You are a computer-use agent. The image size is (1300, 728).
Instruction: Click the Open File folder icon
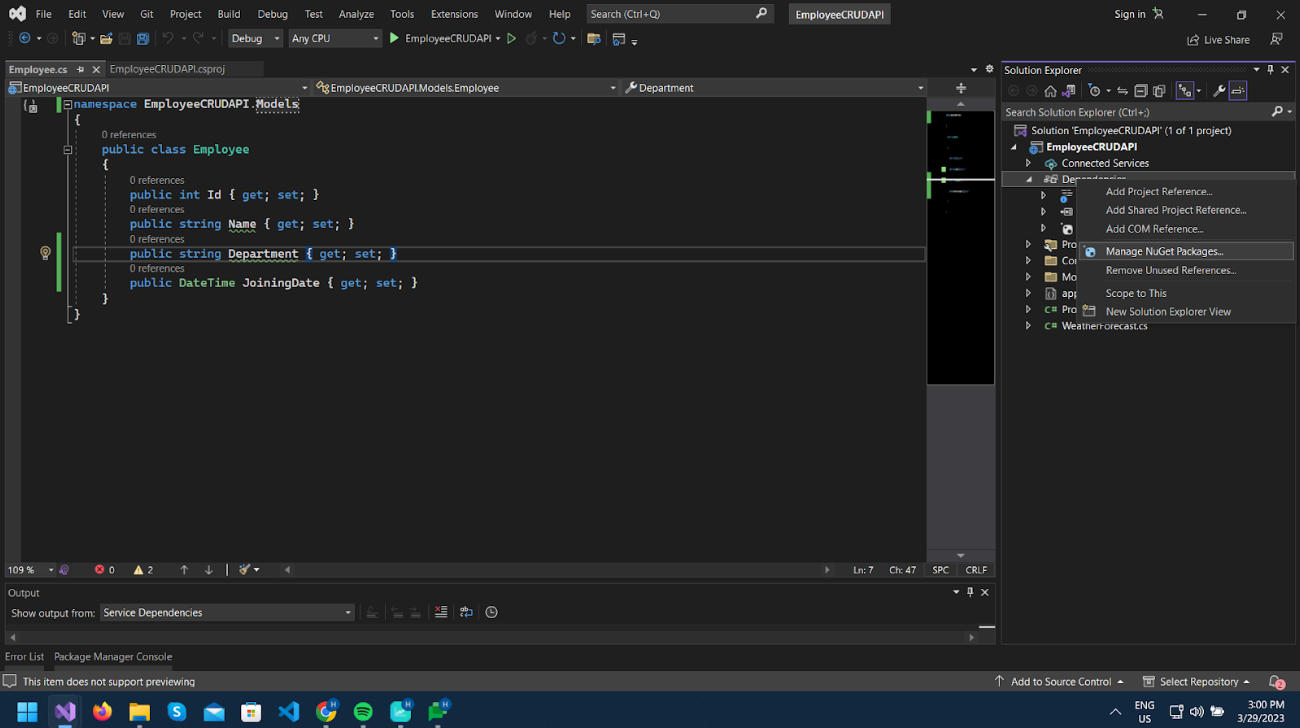tap(106, 39)
